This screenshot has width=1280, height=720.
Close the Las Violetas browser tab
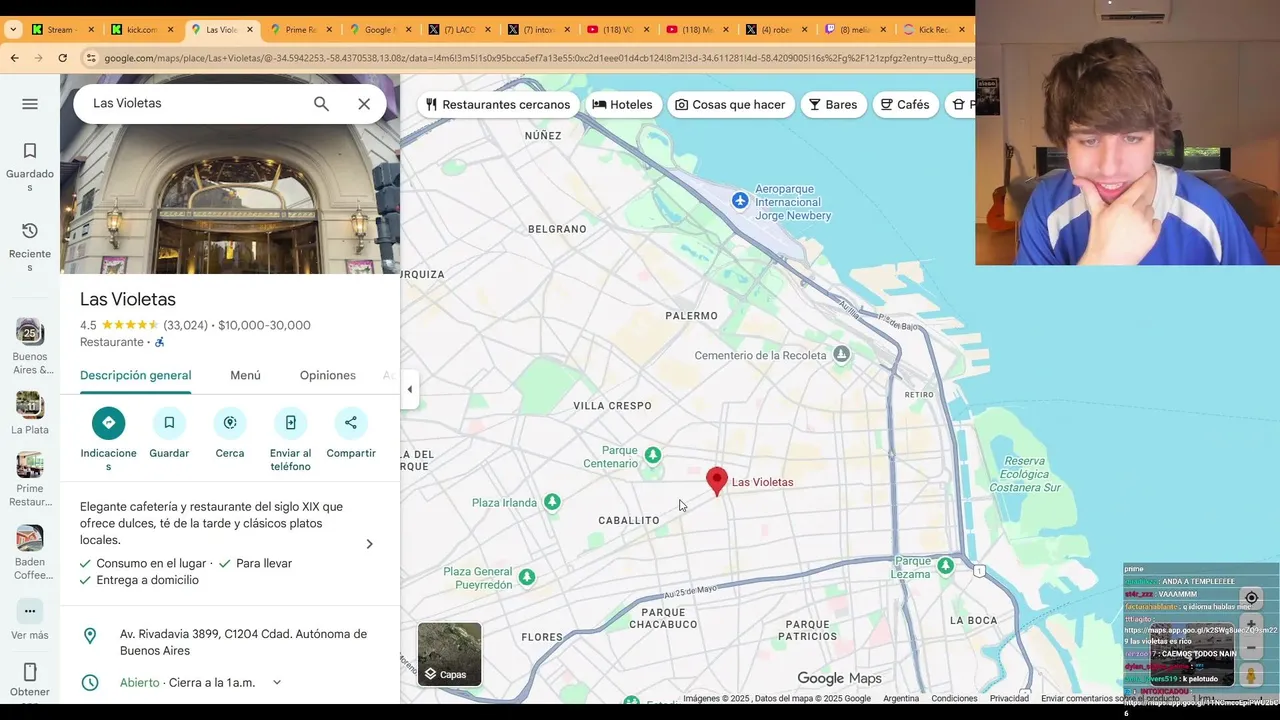[x=250, y=30]
